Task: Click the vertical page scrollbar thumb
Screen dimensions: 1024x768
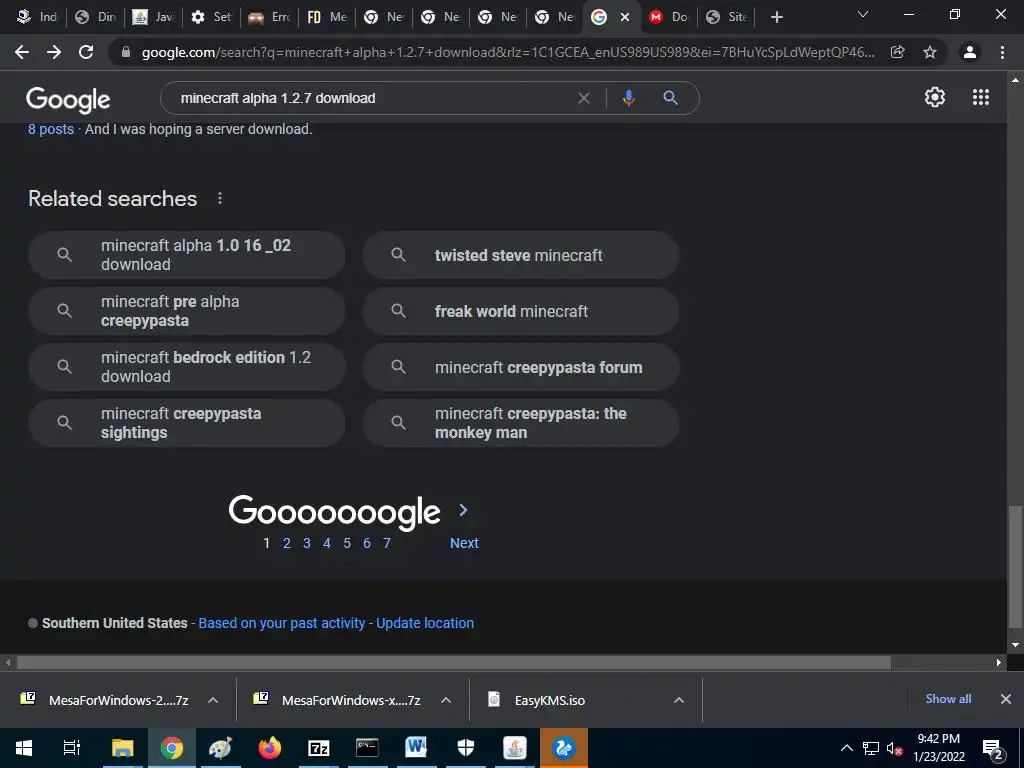Action: 1015,566
